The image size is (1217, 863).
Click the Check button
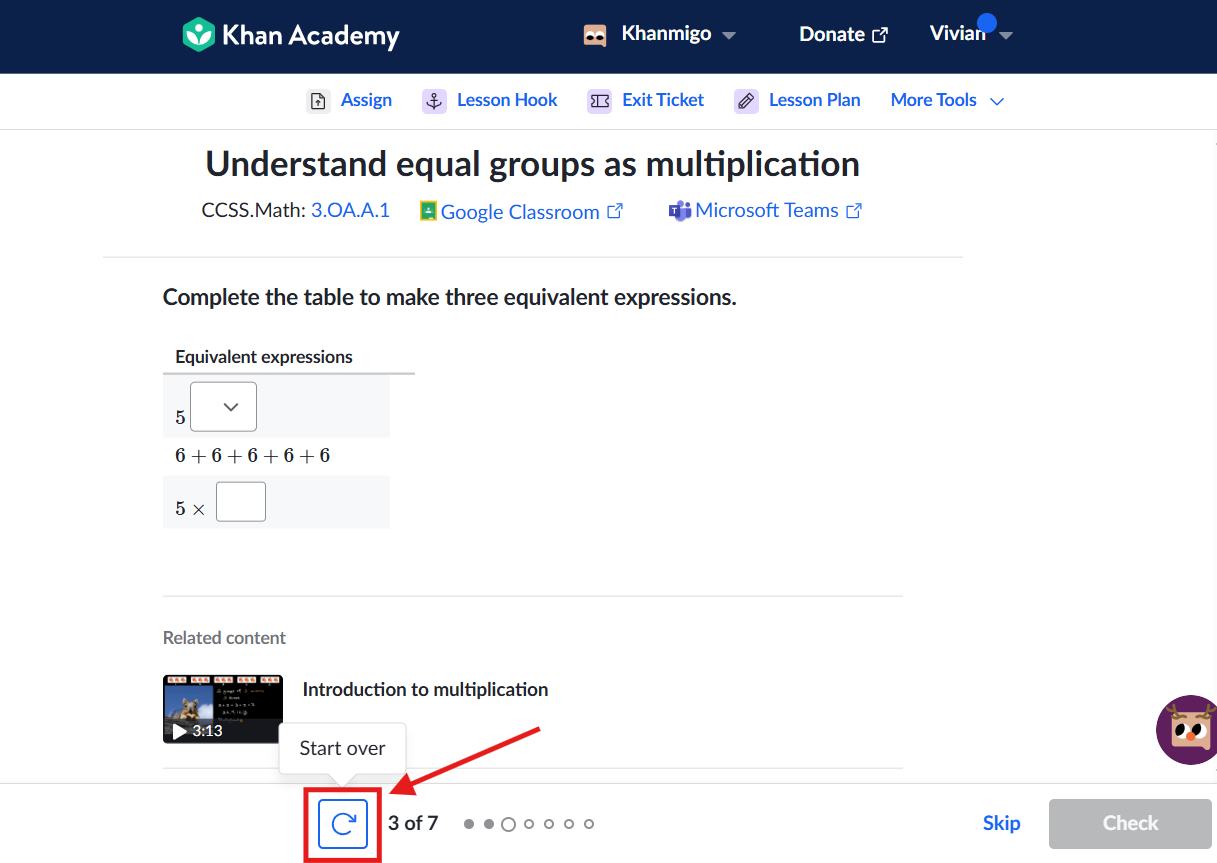pyautogui.click(x=1130, y=824)
